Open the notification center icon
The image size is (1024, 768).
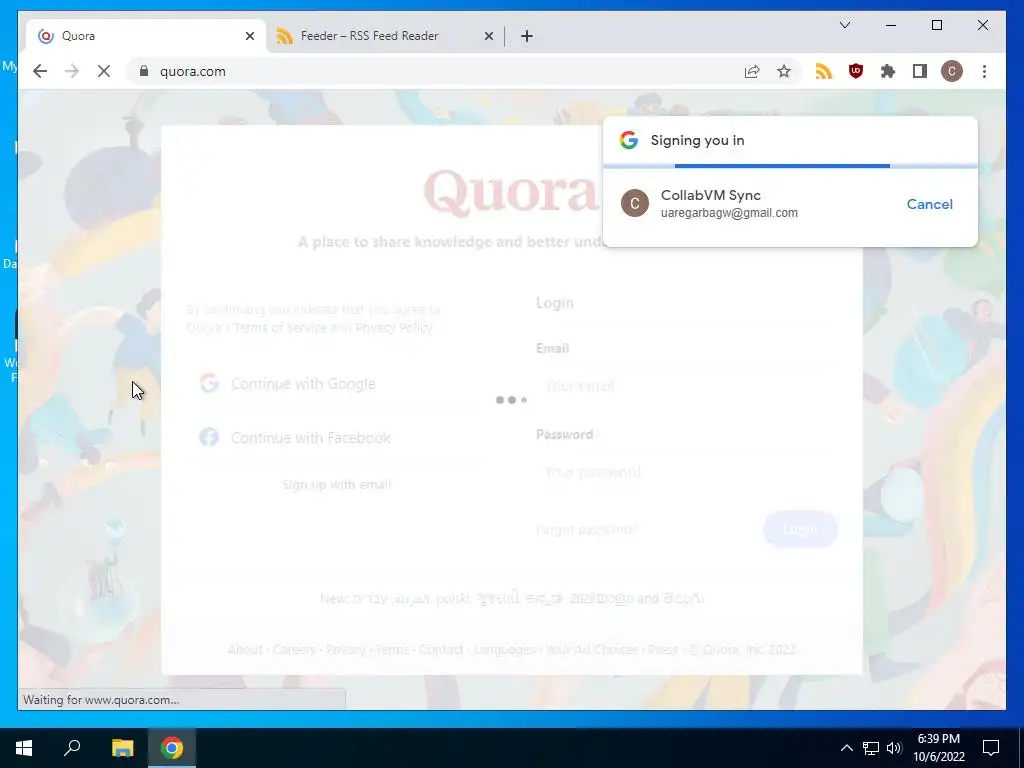[991, 748]
